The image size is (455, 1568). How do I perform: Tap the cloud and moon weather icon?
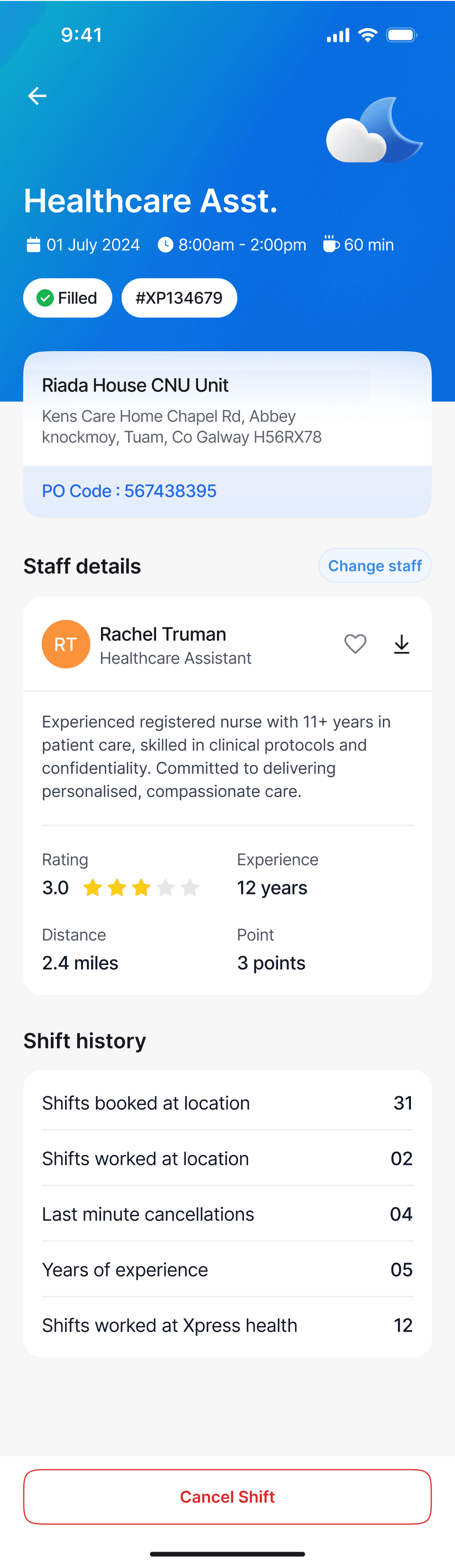tap(374, 130)
